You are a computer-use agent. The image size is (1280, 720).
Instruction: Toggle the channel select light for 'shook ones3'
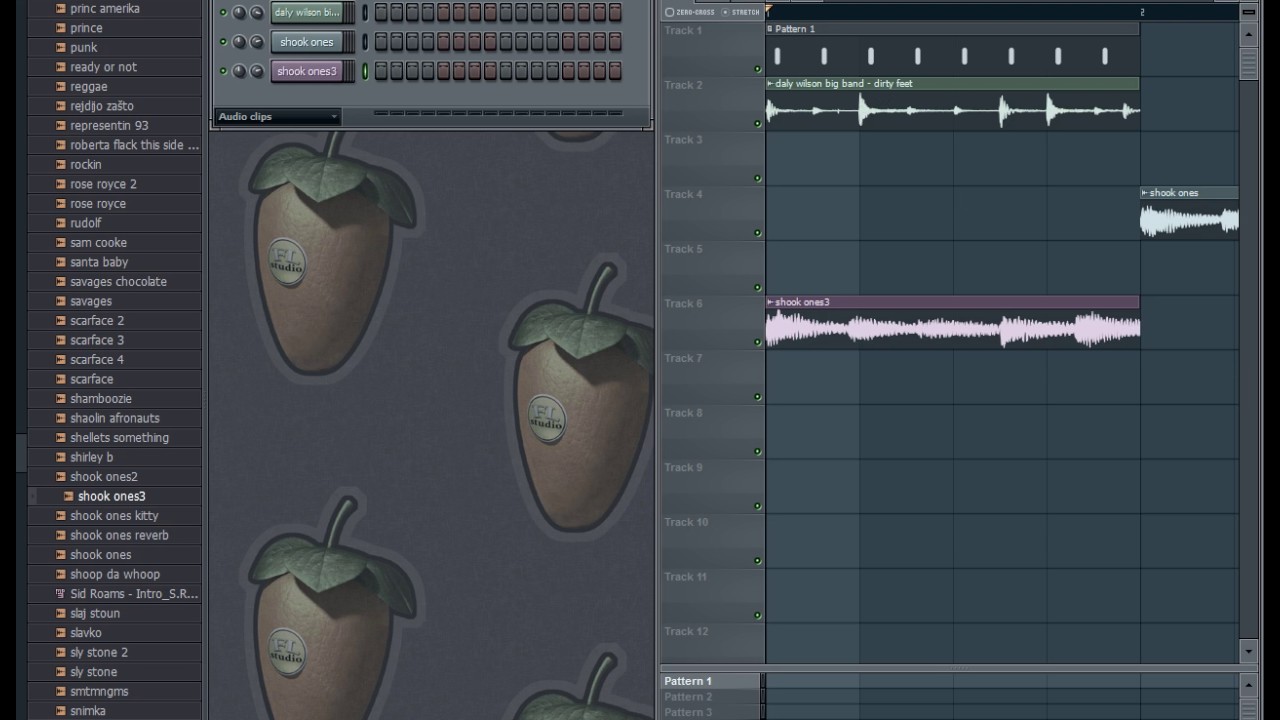click(365, 71)
